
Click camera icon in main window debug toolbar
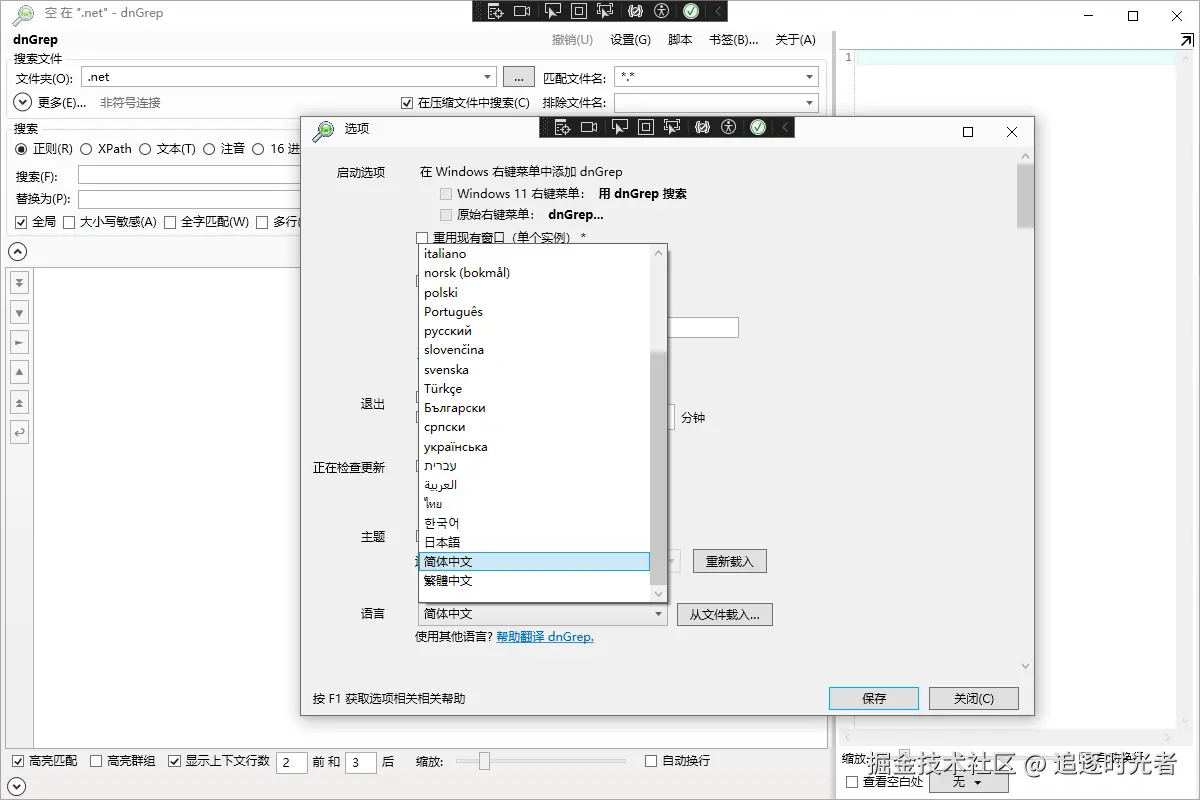tap(522, 11)
